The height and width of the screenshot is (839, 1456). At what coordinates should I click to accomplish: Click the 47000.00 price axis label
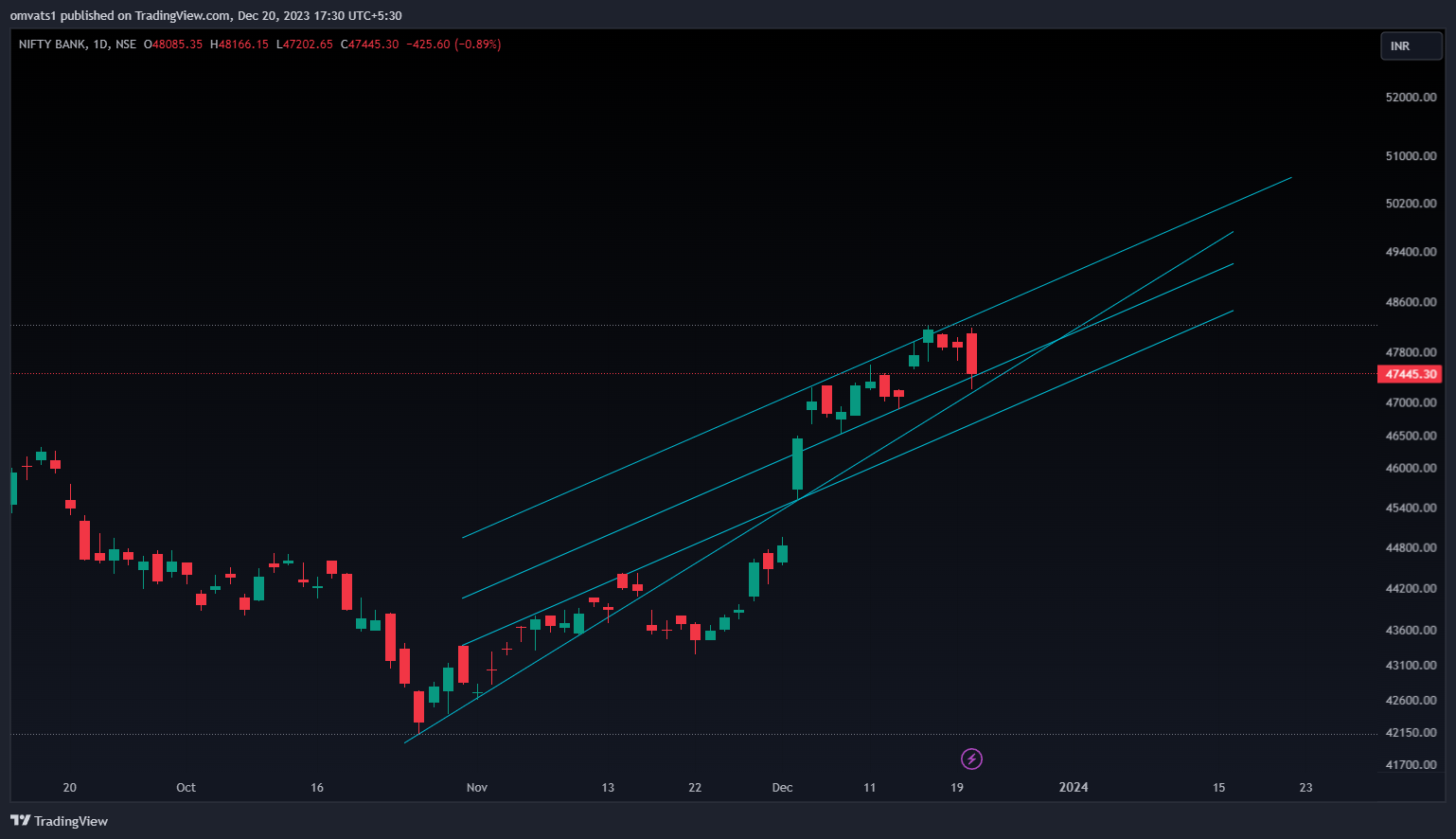point(1411,402)
